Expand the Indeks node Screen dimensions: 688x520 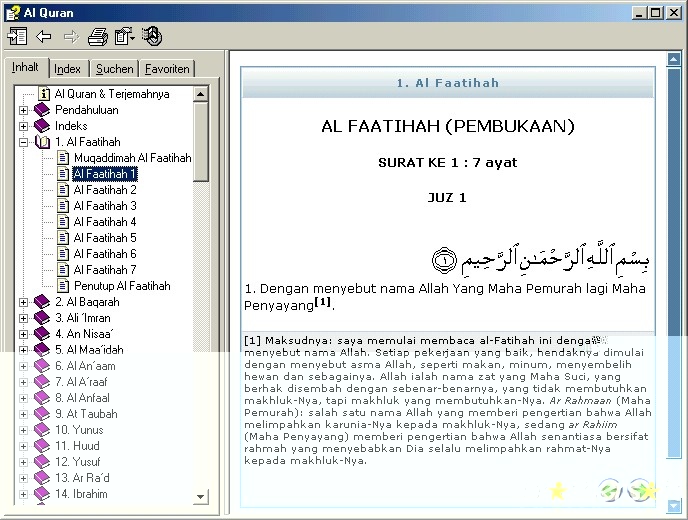click(24, 126)
